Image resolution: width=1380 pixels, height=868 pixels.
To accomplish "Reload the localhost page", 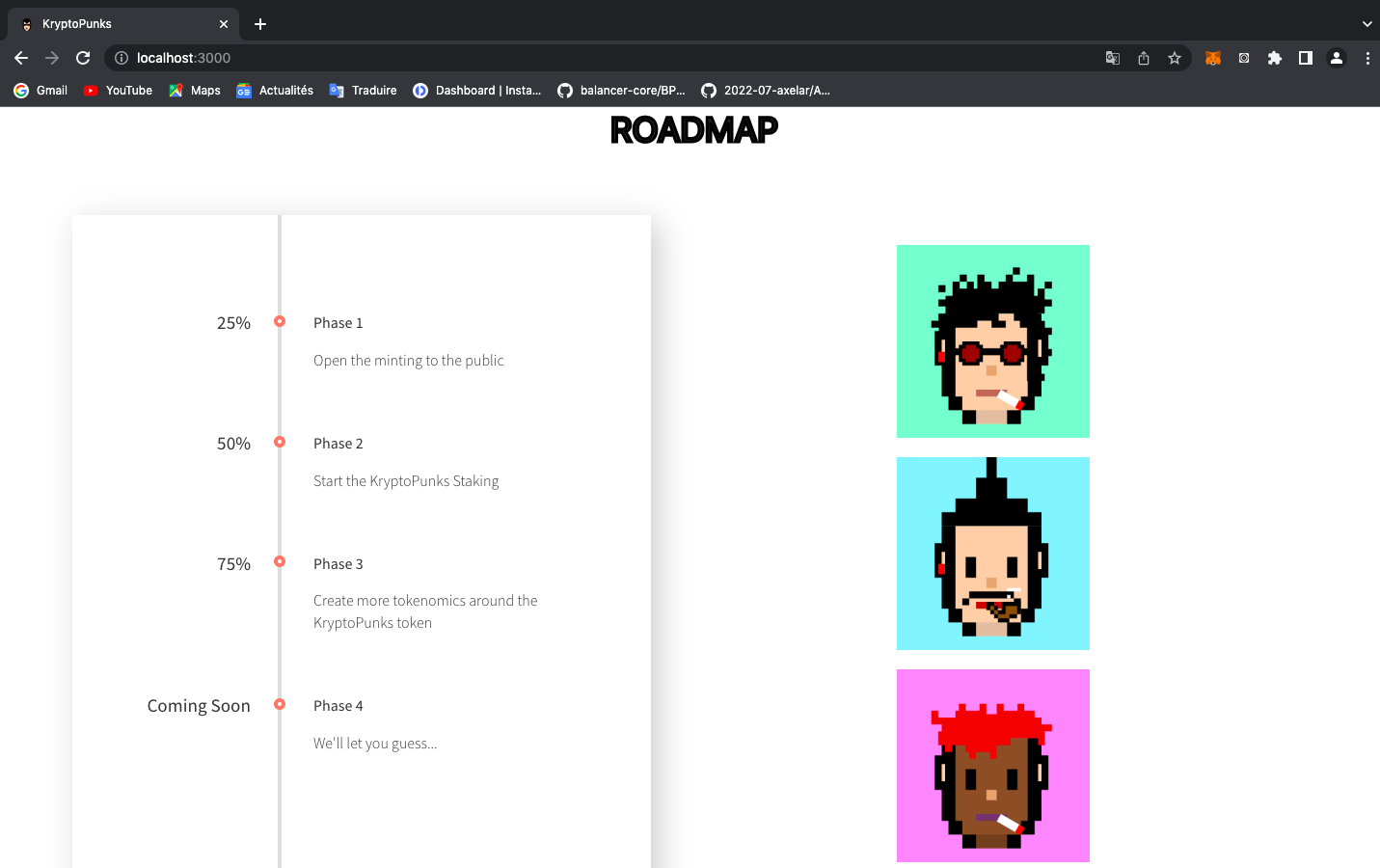I will (83, 58).
